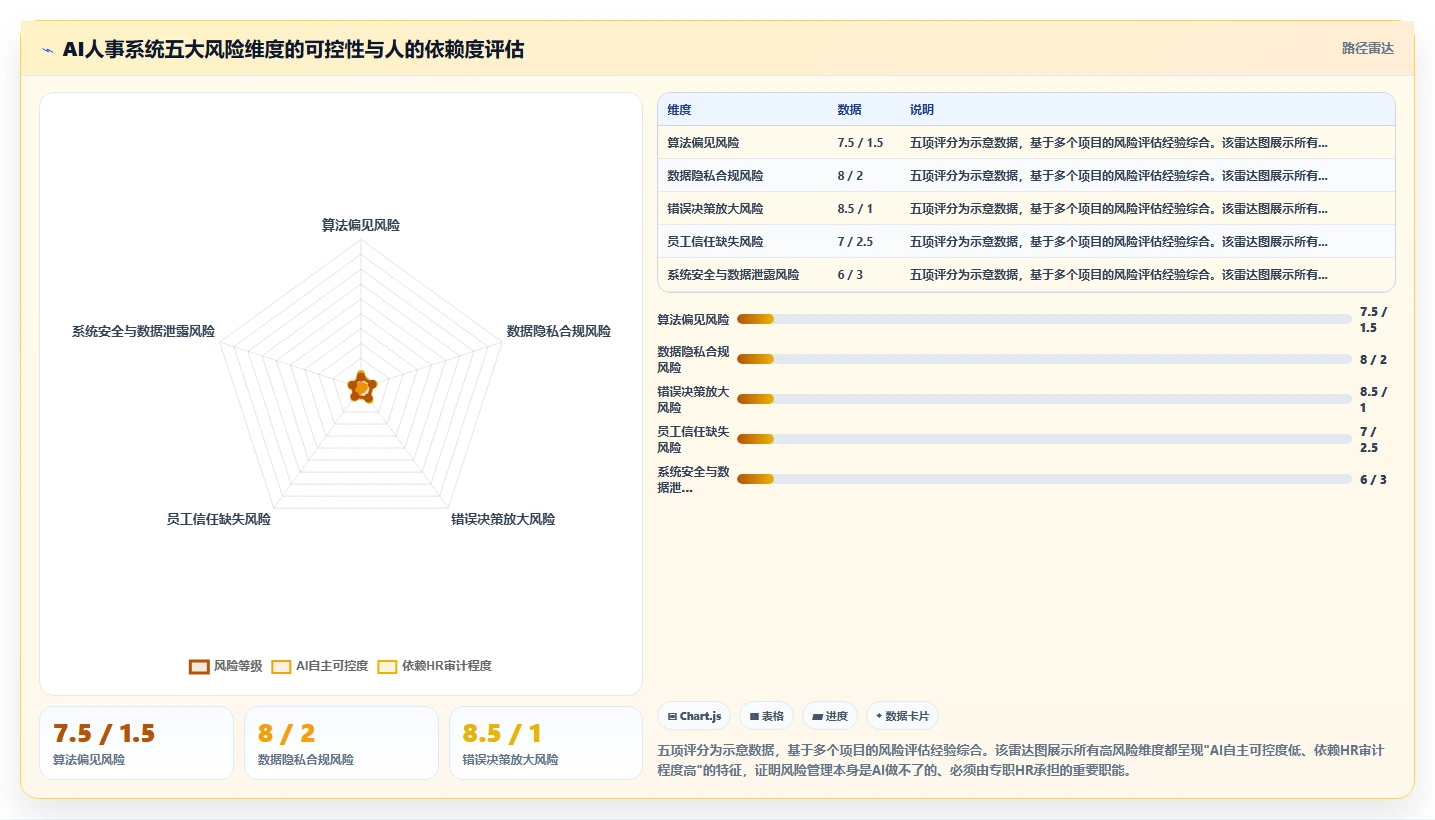This screenshot has width=1435, height=820.
Task: Select the 进度 tag chip
Action: click(830, 716)
